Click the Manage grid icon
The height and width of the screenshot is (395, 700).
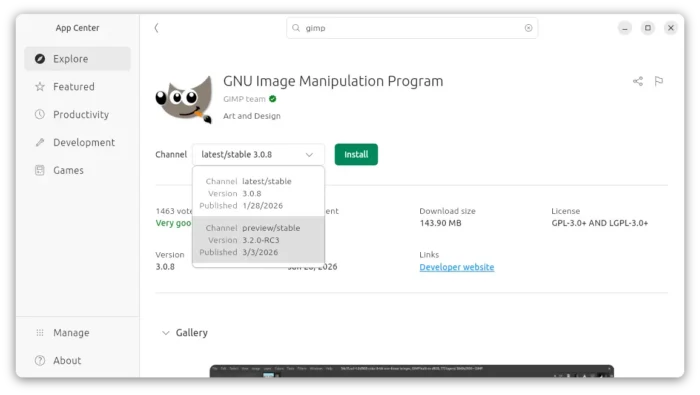[x=40, y=333]
